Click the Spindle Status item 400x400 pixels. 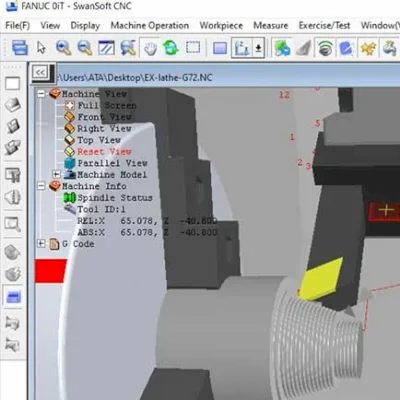coord(115,198)
